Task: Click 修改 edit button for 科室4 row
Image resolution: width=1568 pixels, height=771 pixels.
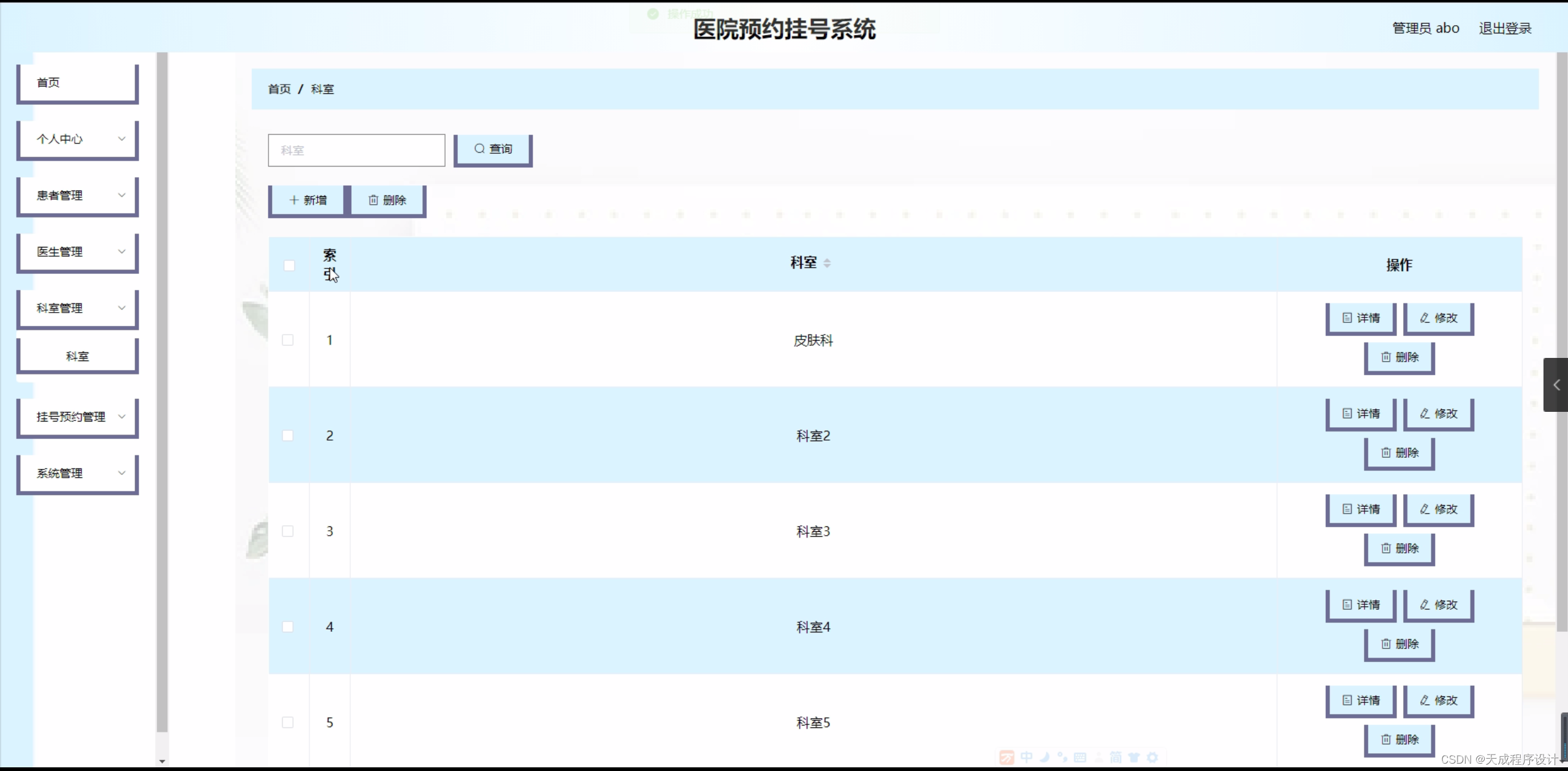Action: 1438,605
